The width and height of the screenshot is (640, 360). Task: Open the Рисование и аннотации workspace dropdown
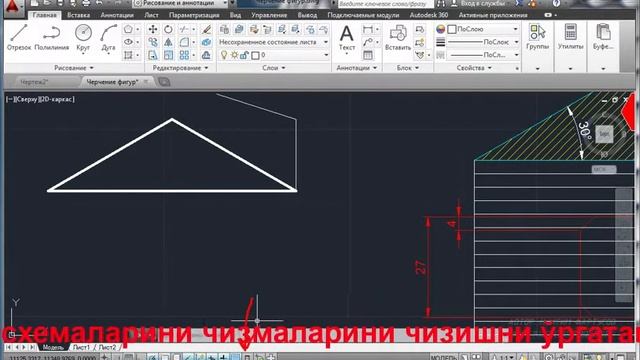[180, 3]
